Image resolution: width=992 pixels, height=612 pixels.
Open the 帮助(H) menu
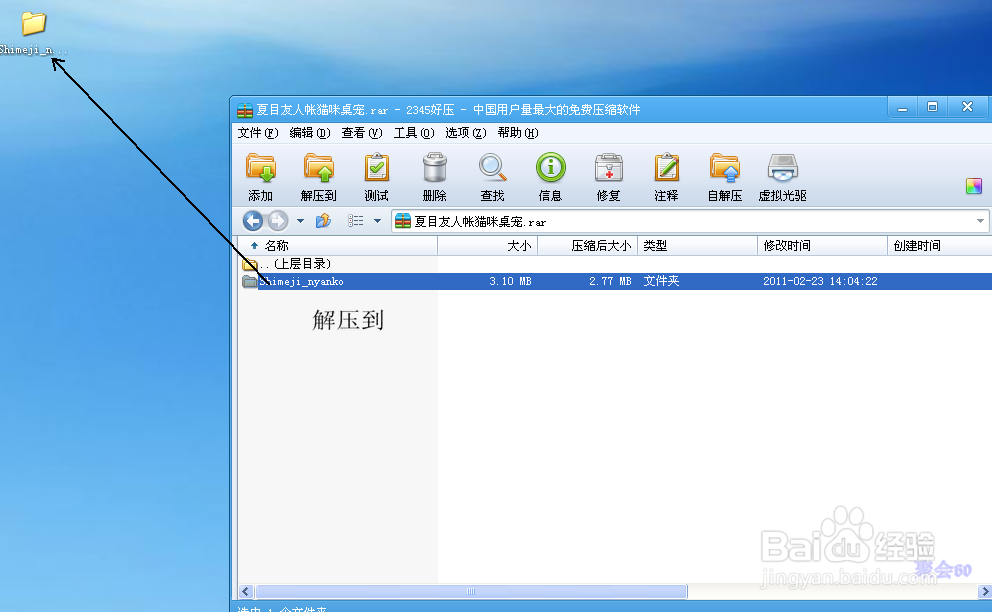click(x=518, y=133)
